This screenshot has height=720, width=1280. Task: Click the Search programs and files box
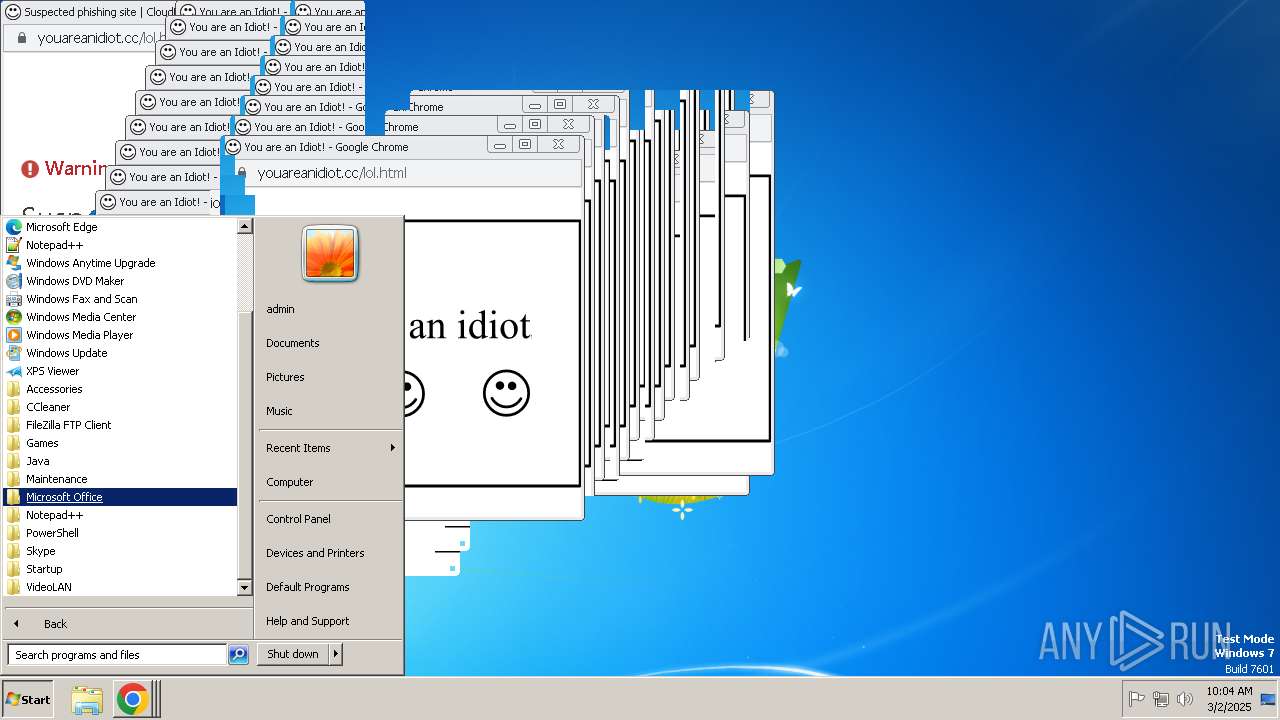coord(117,655)
